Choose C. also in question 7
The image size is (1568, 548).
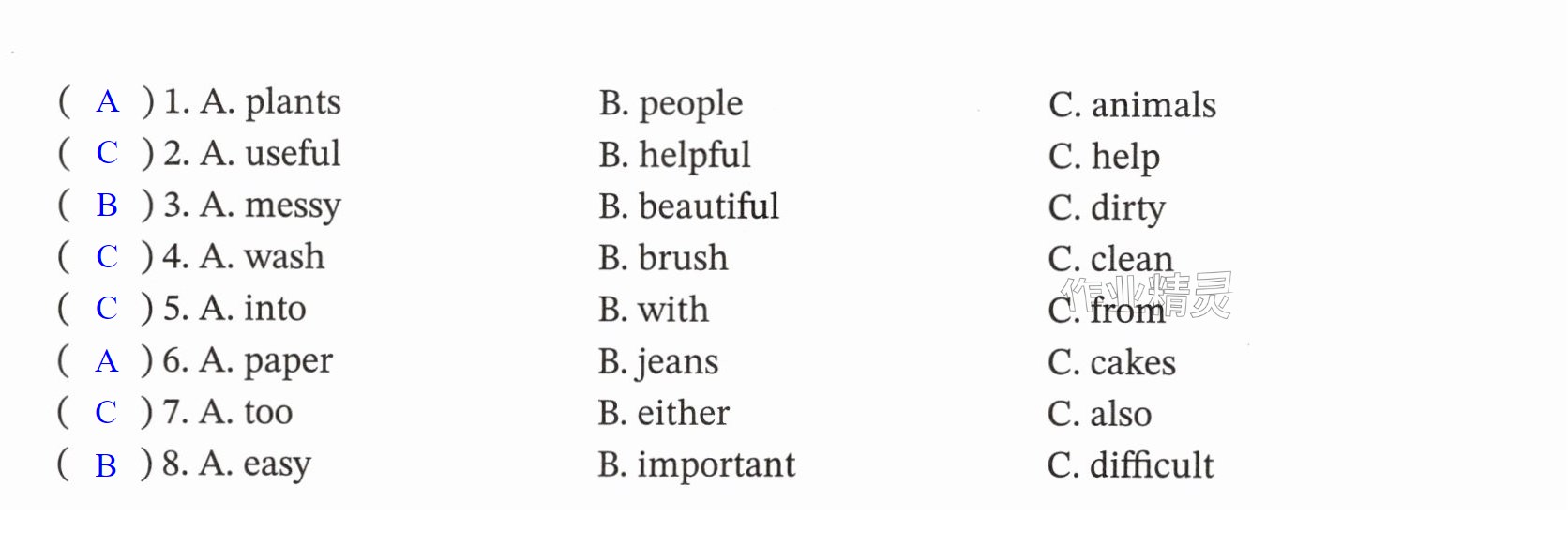[1099, 414]
